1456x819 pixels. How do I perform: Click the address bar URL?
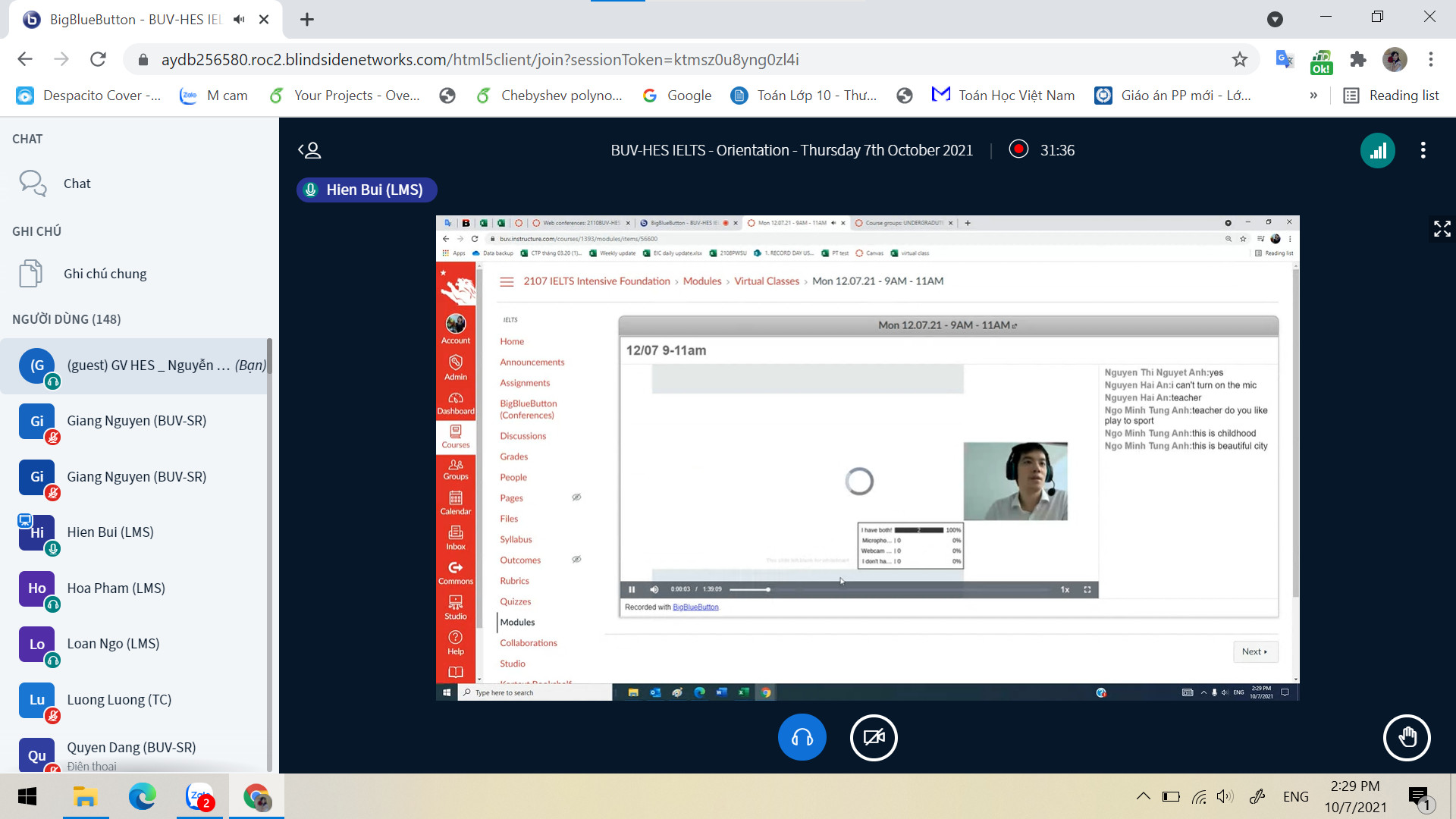[x=479, y=59]
